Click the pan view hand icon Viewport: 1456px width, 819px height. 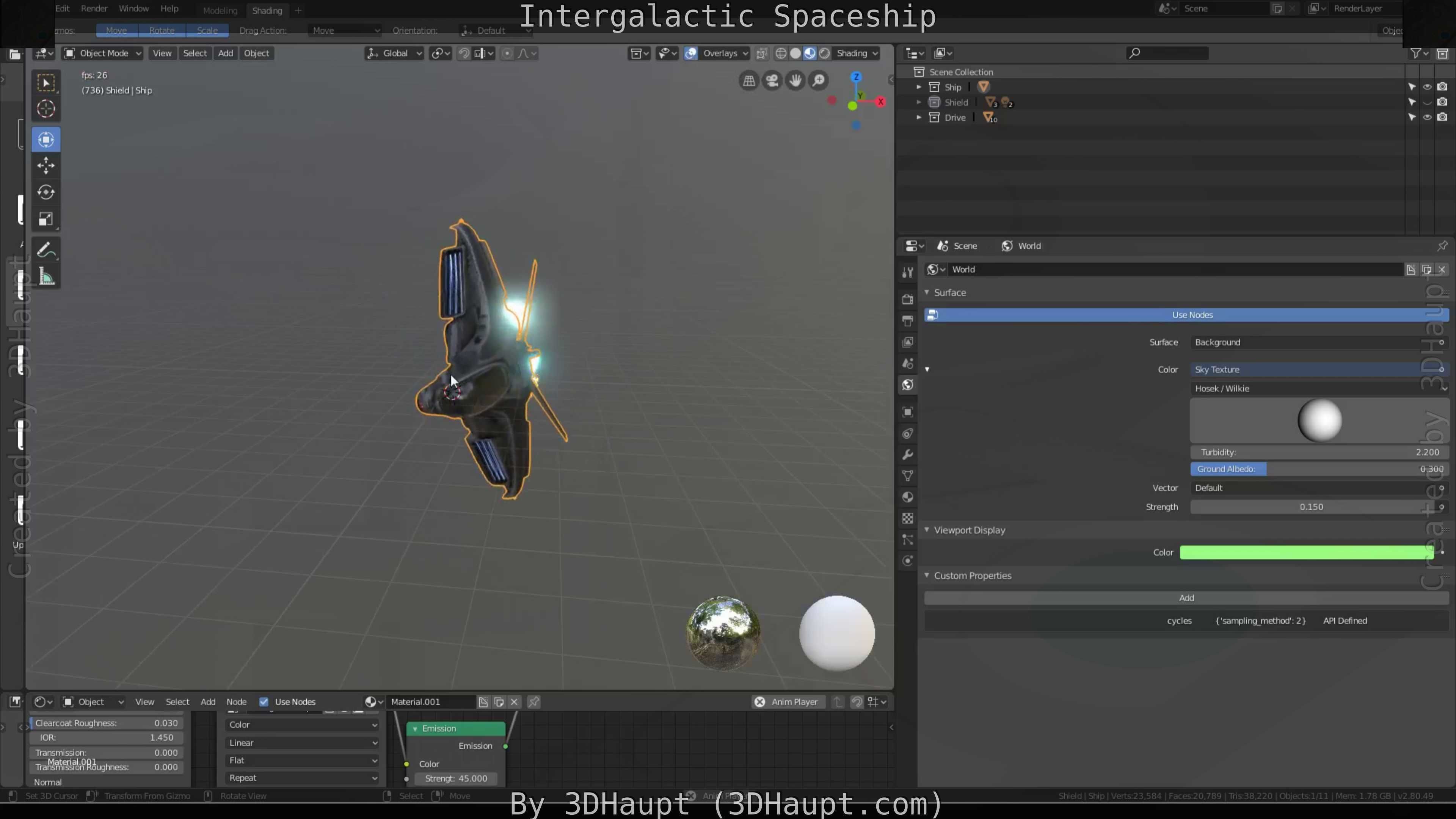pyautogui.click(x=795, y=81)
